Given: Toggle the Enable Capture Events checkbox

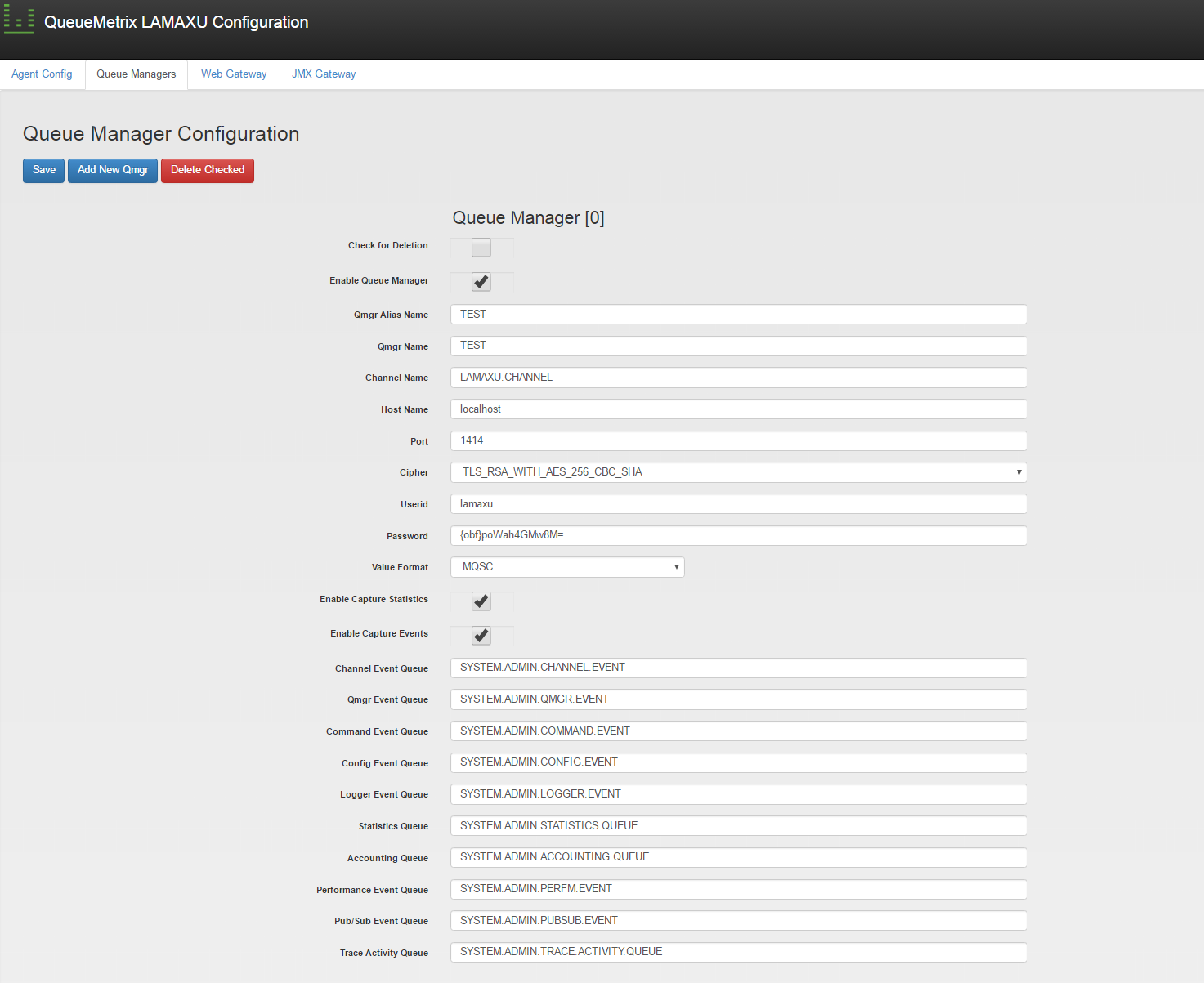Looking at the screenshot, I should point(481,636).
